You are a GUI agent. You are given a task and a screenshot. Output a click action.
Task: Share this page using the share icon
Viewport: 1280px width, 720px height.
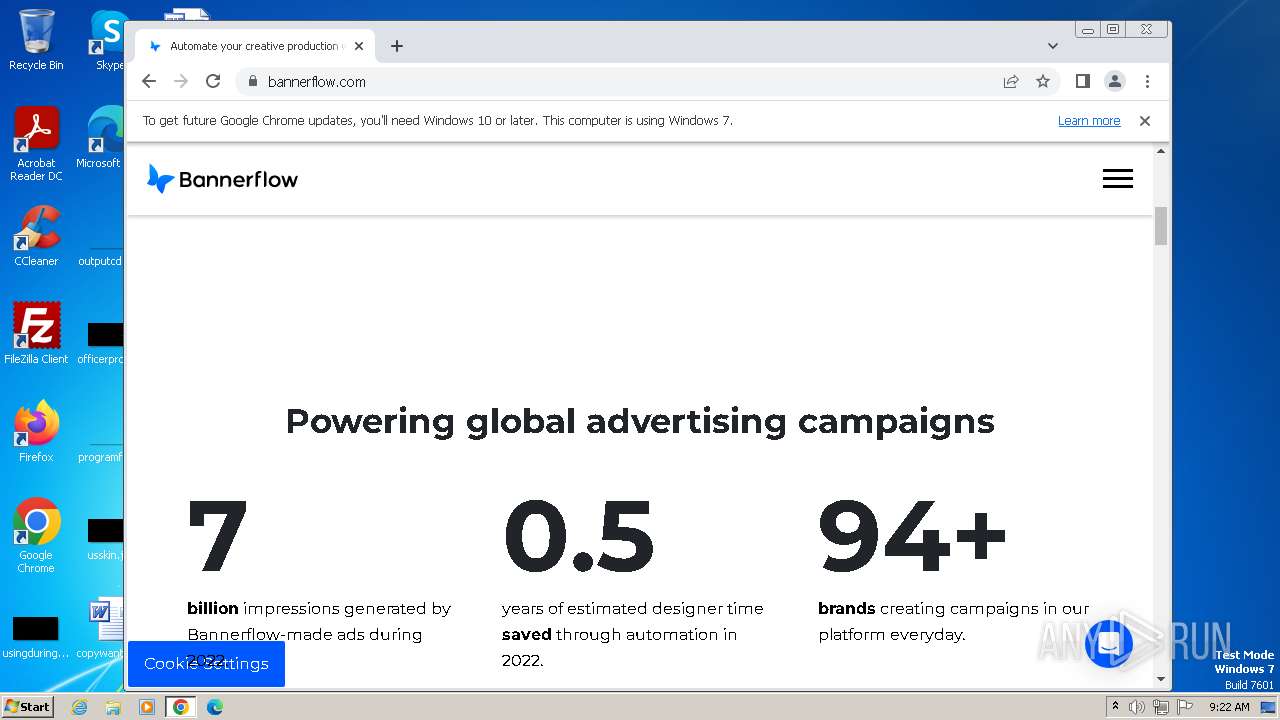click(1011, 82)
